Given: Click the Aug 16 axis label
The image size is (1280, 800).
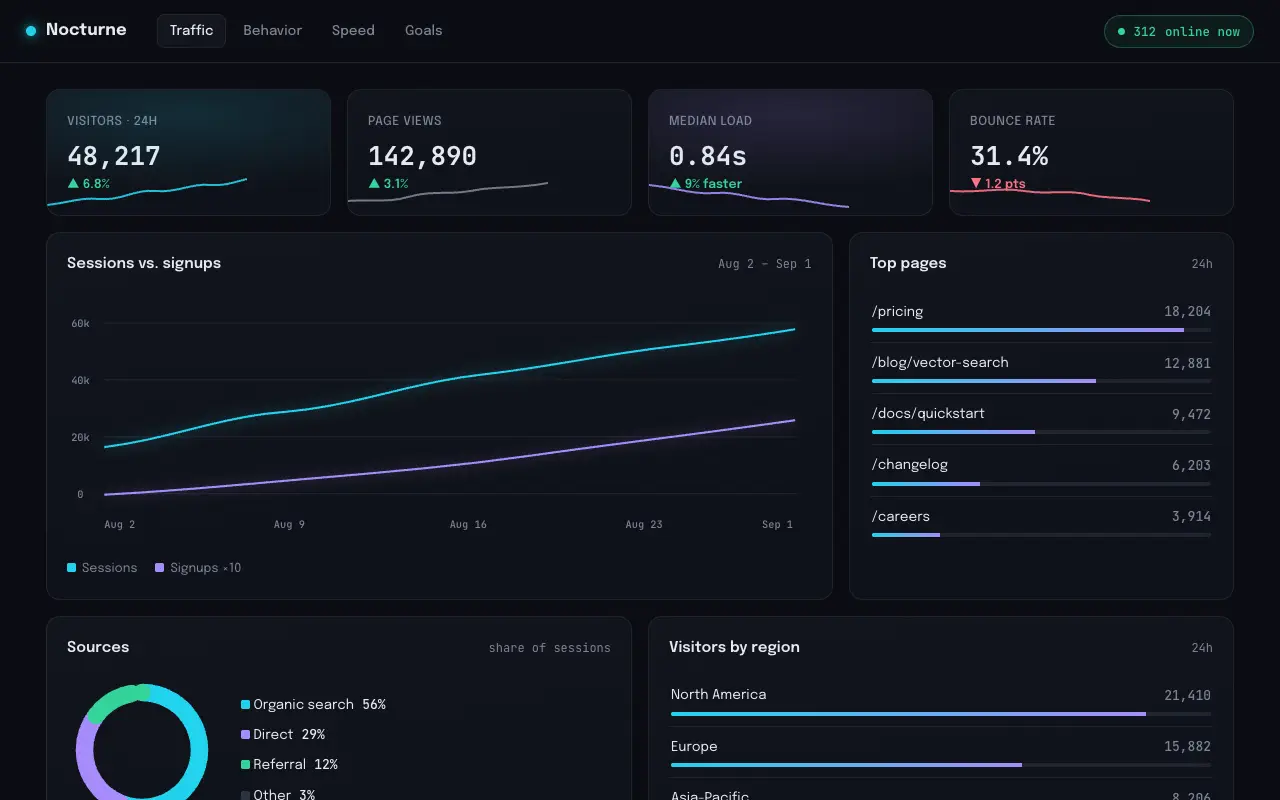Looking at the screenshot, I should click(468, 524).
